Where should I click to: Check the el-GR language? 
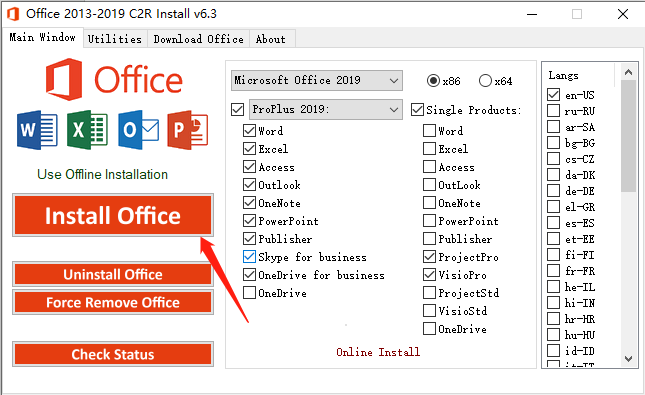point(554,207)
